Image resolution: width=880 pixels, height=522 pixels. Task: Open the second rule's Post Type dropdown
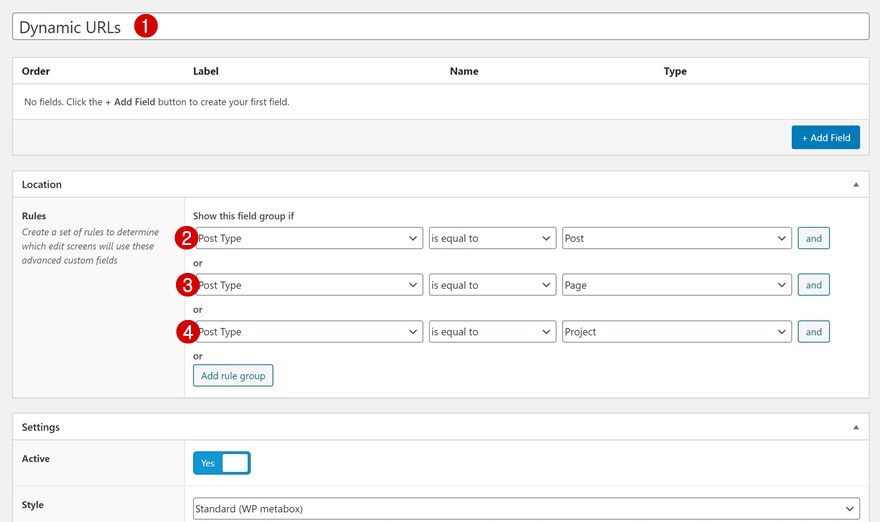tap(309, 285)
